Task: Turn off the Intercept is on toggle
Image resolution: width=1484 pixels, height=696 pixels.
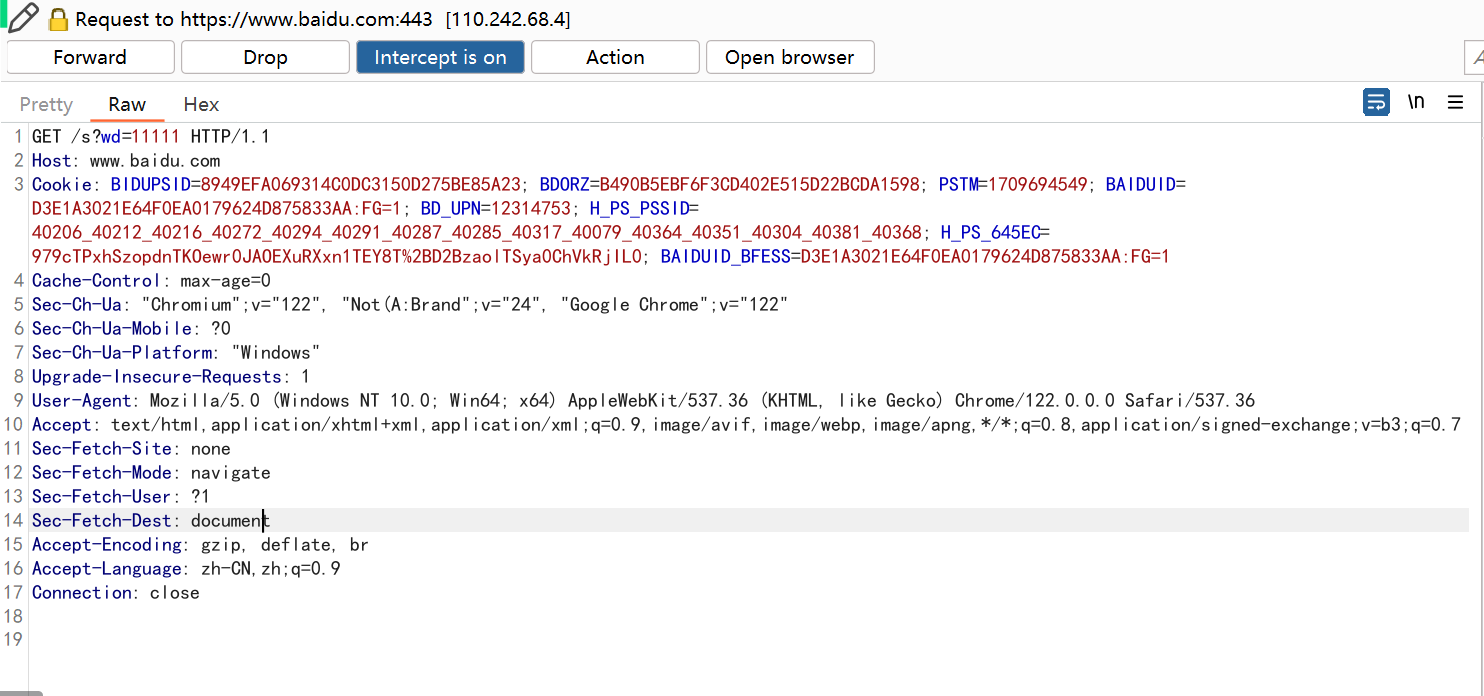Action: point(440,57)
